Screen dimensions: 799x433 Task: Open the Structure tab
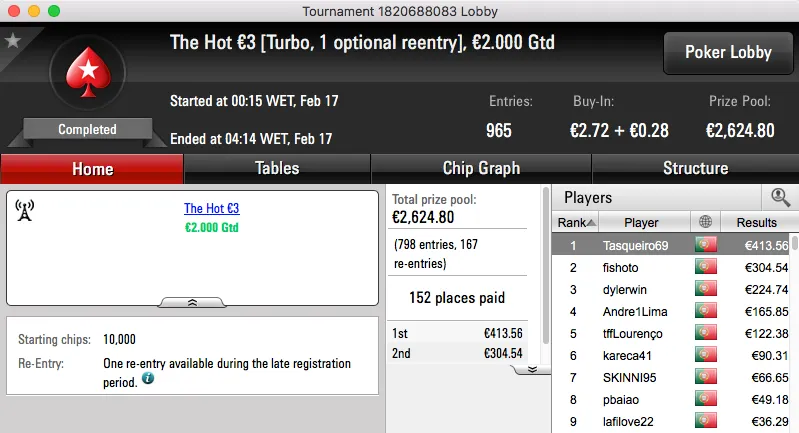[x=695, y=168]
